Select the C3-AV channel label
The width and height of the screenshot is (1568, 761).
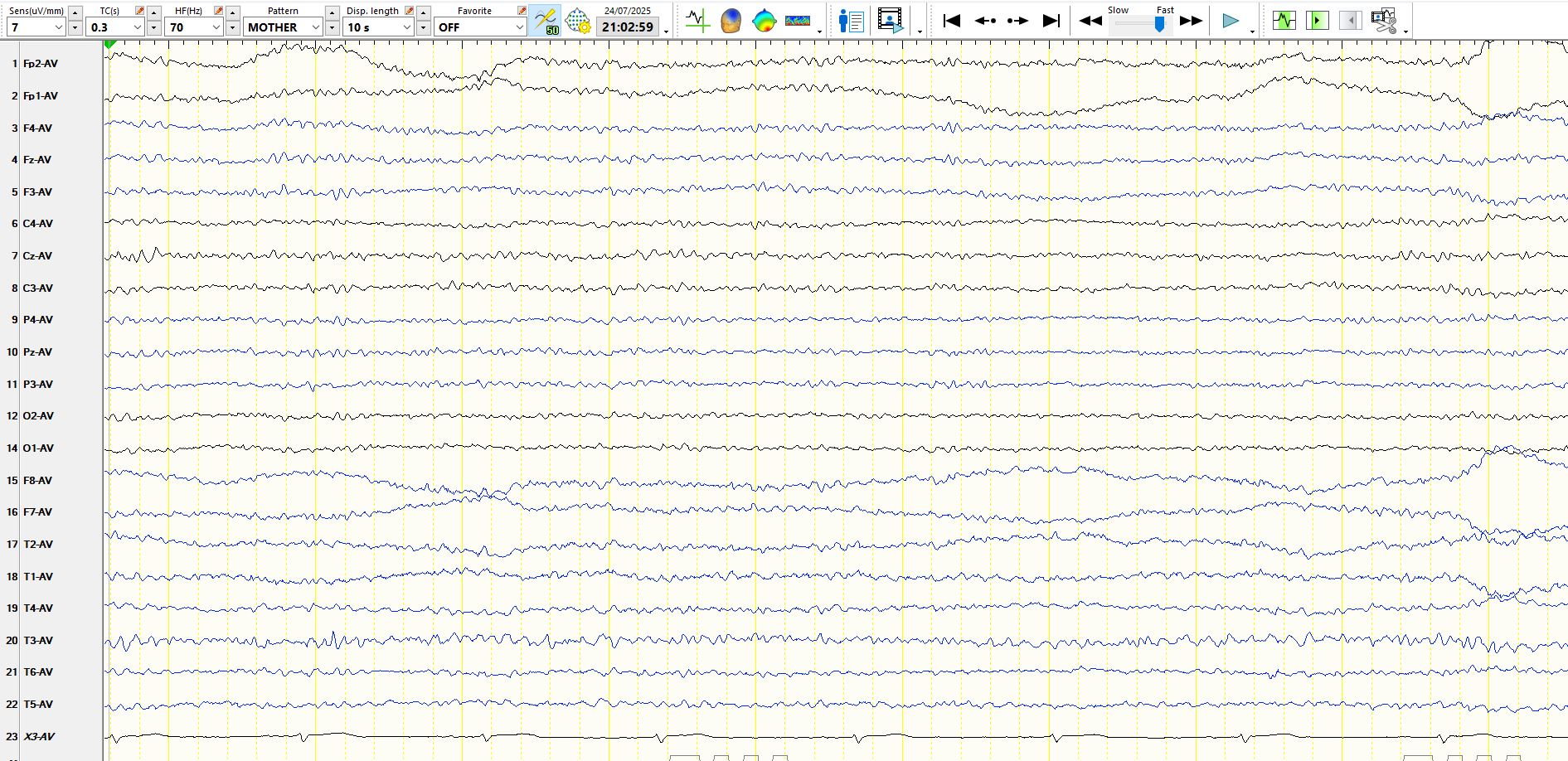[38, 288]
